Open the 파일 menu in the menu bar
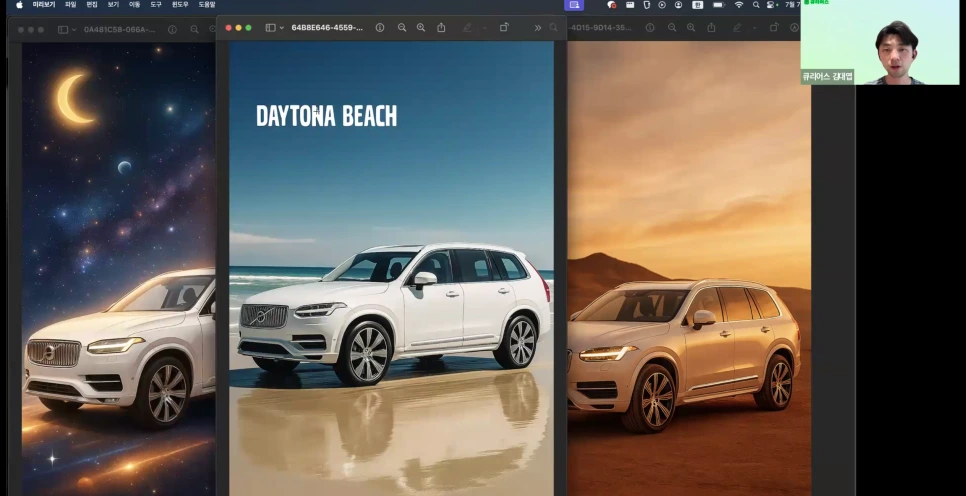 click(x=70, y=5)
